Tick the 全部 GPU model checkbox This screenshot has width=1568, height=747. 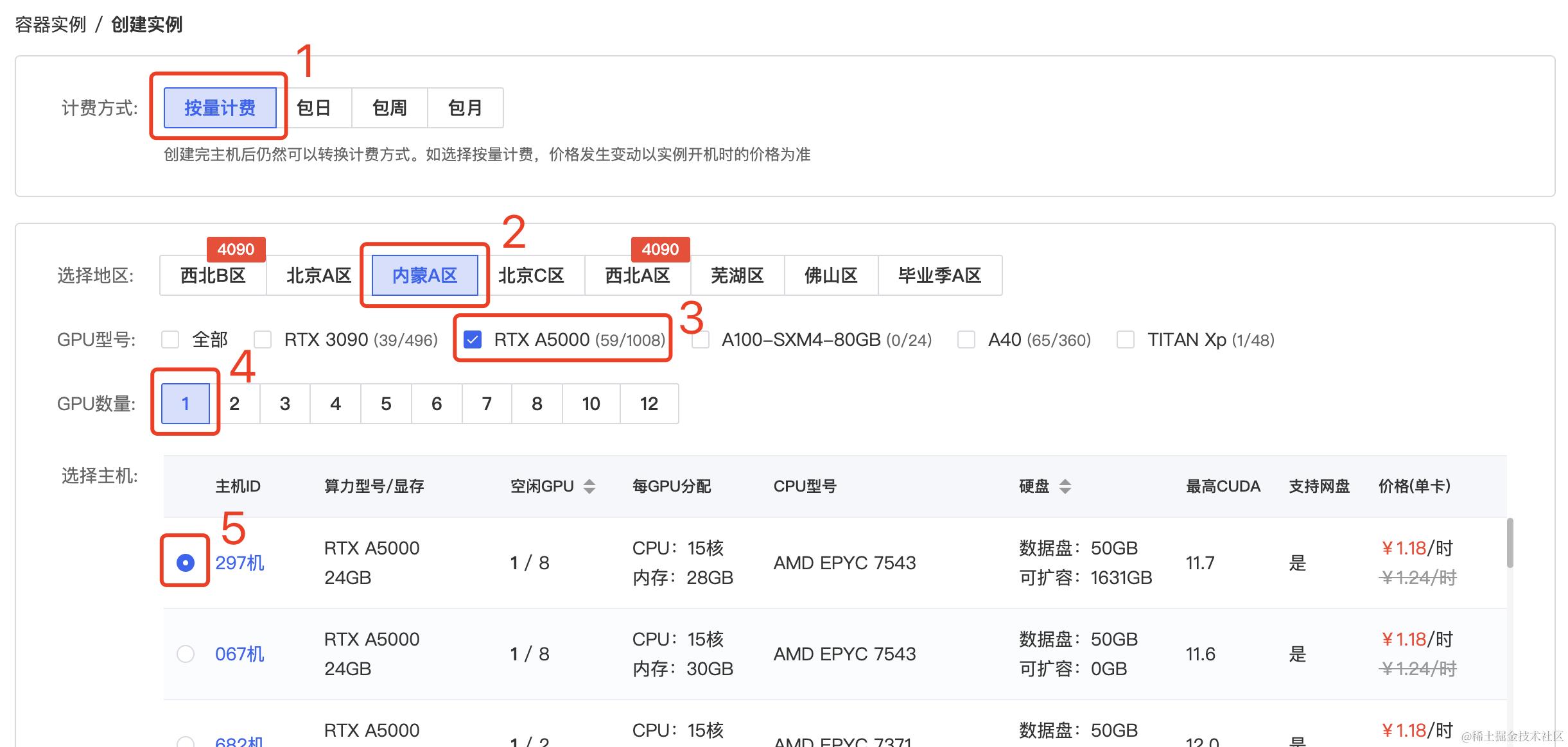click(170, 339)
